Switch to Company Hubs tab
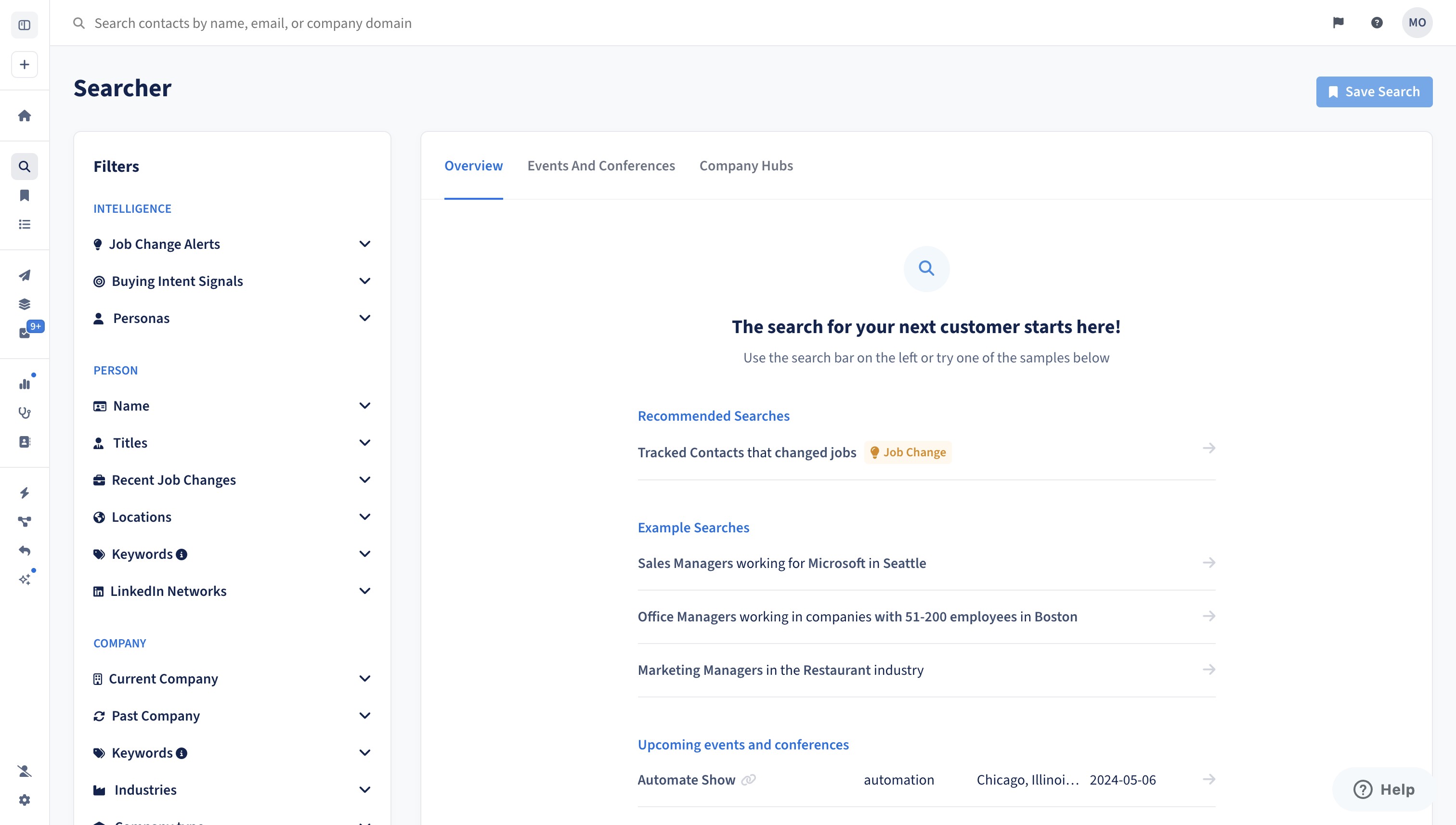 746,166
